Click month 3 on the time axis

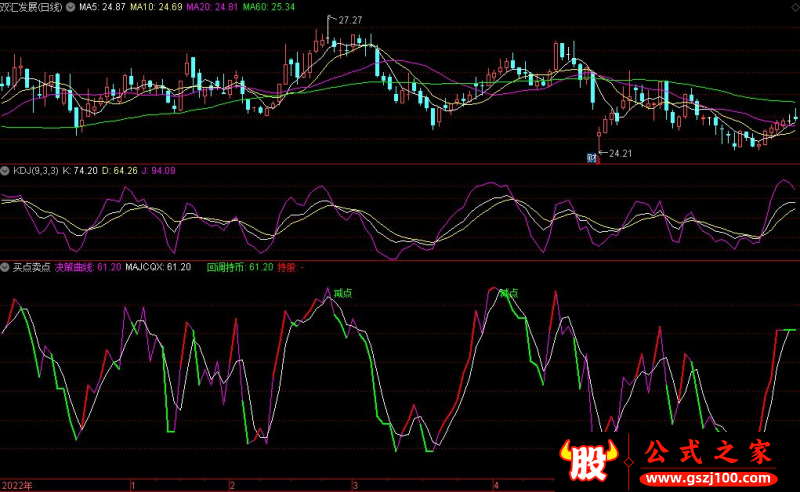click(x=355, y=485)
